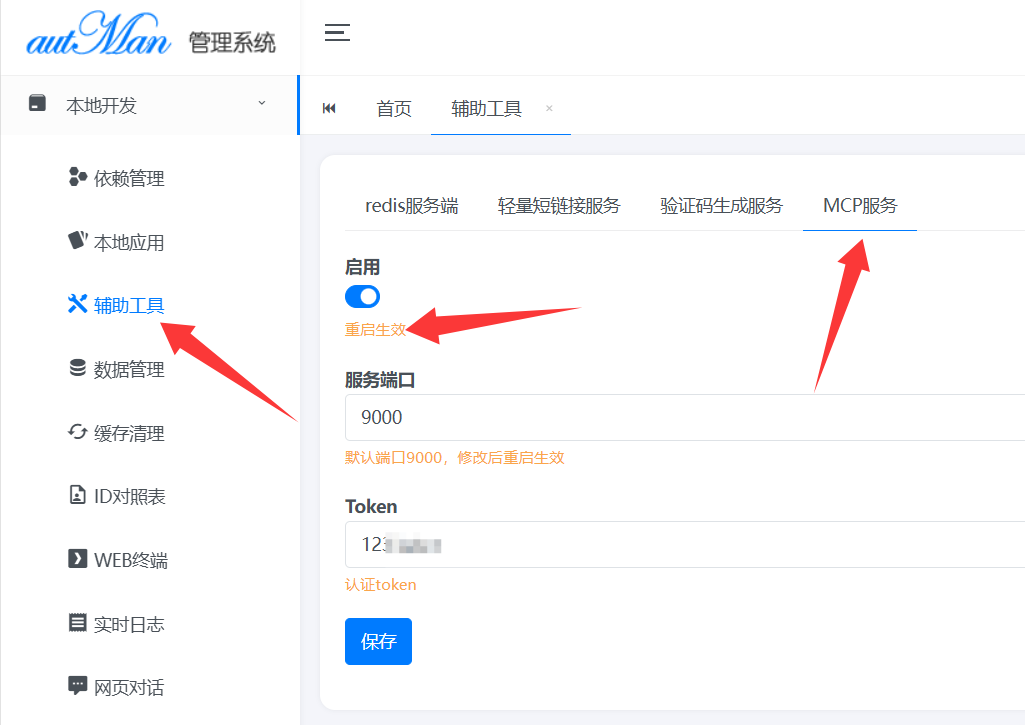Click the 缓存清理 refresh icon
The width and height of the screenshot is (1025, 725).
(77, 432)
